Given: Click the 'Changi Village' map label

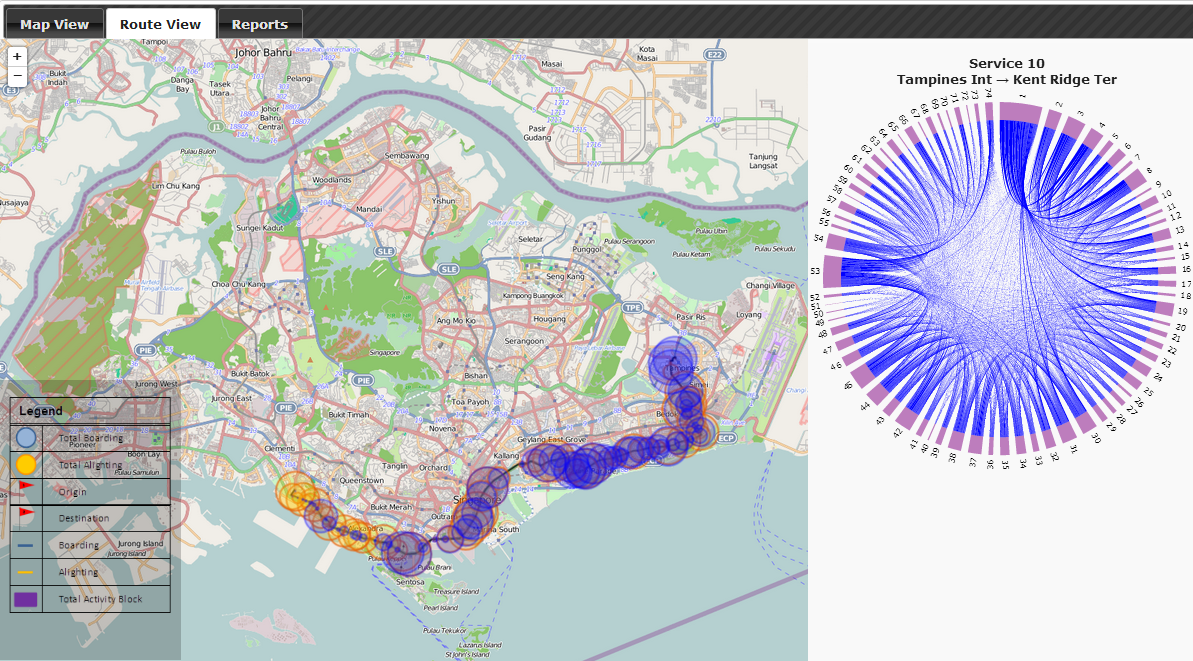Looking at the screenshot, I should pyautogui.click(x=770, y=286).
